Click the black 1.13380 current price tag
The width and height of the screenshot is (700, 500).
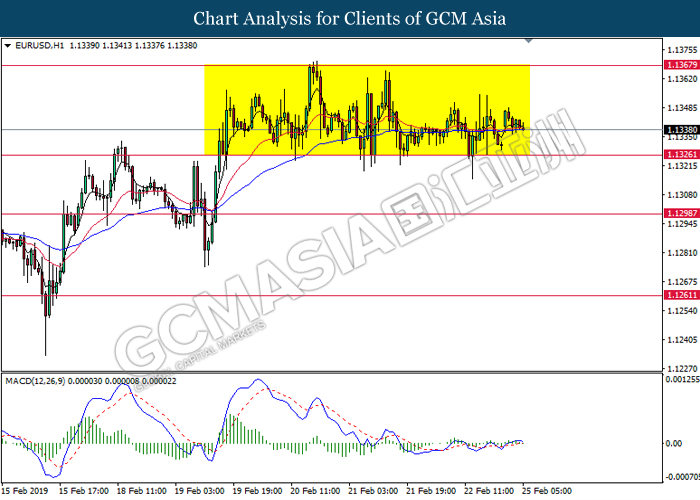click(x=680, y=130)
